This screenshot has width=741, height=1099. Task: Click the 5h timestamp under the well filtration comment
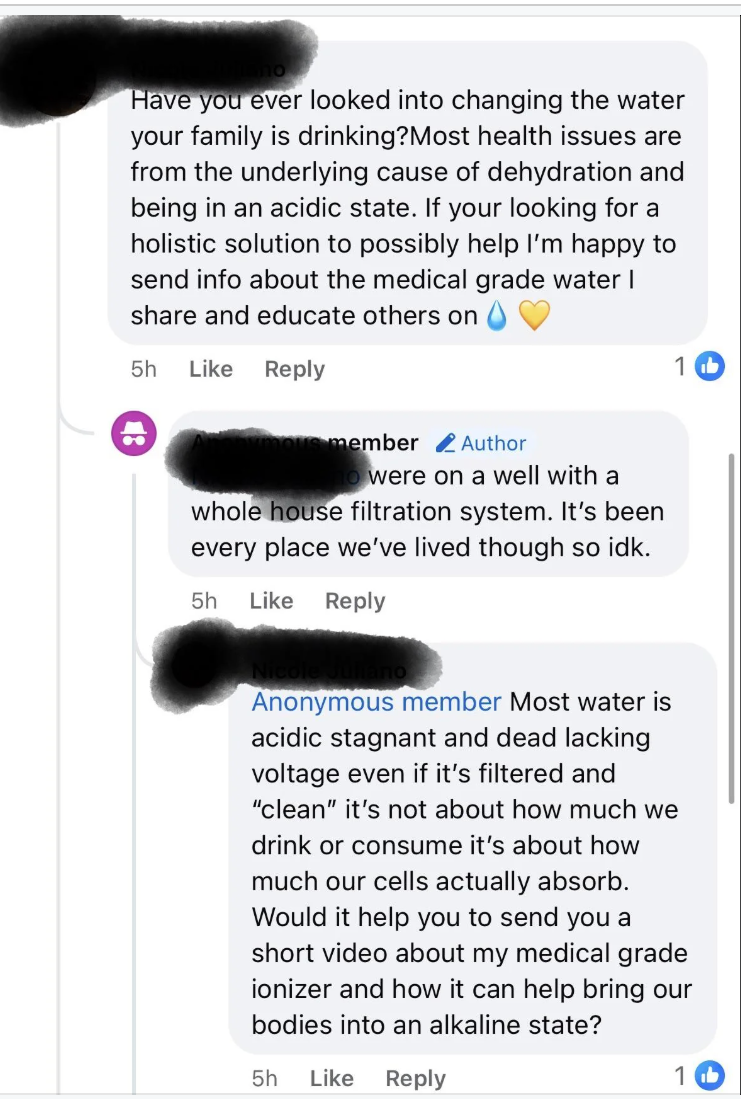204,601
